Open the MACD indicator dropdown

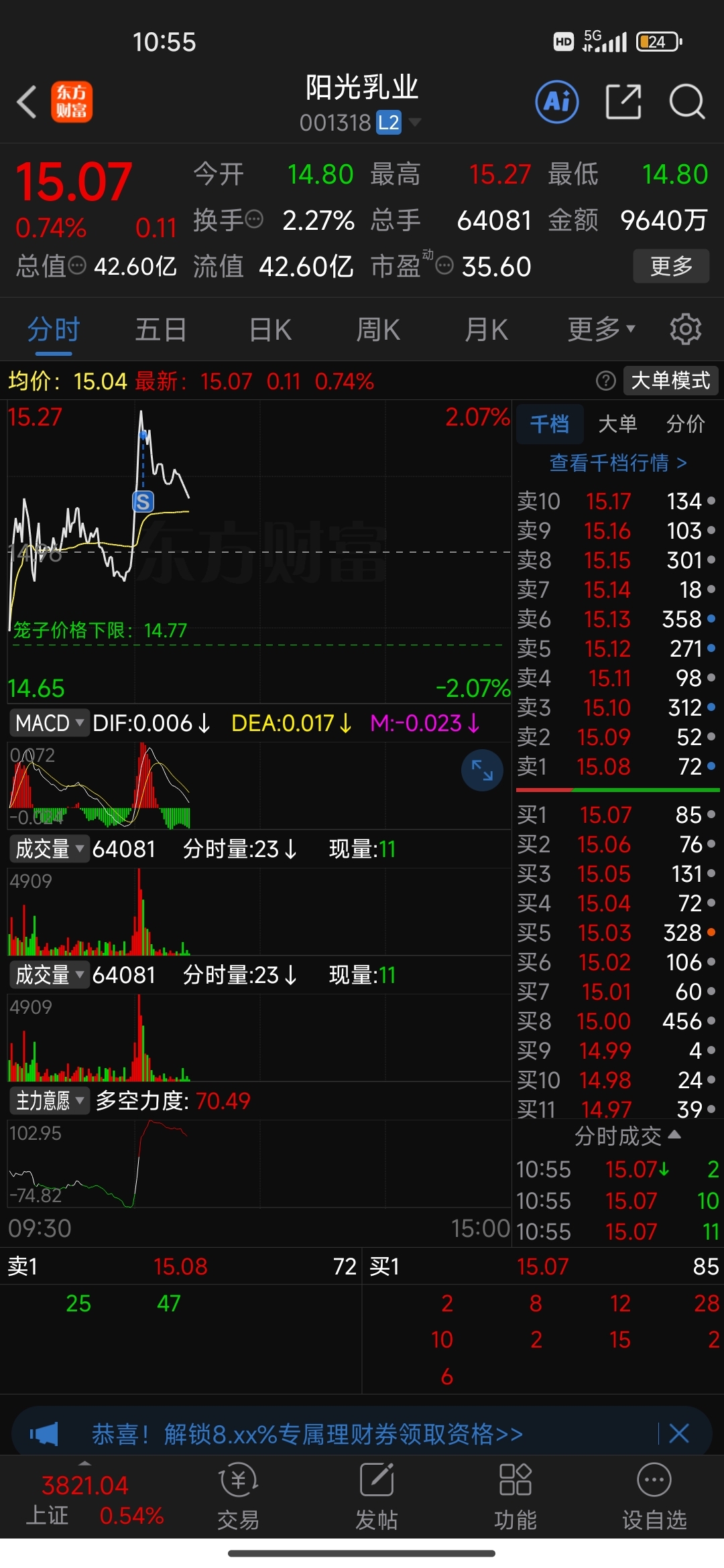click(x=49, y=723)
